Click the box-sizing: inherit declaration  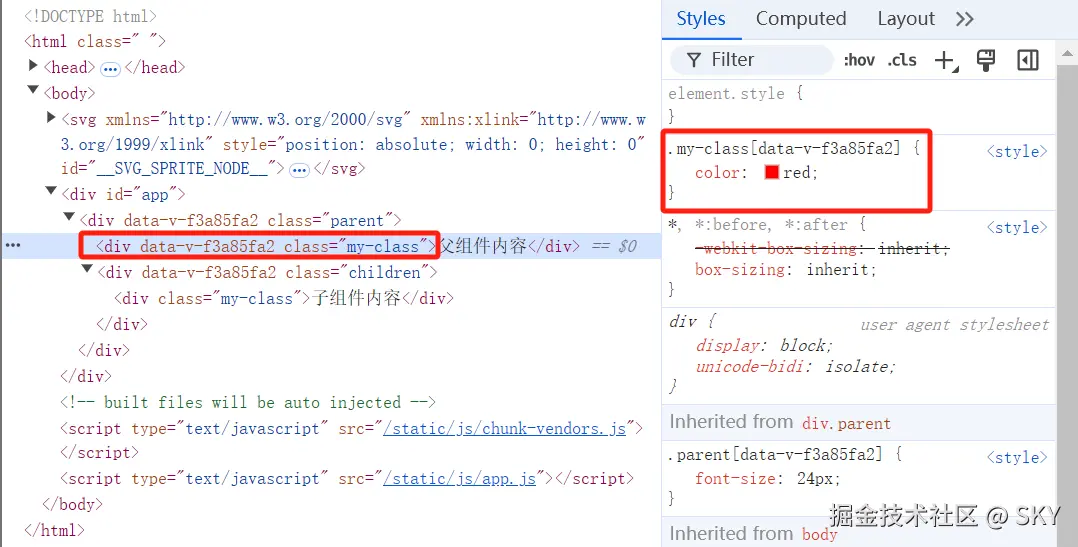coord(786,269)
